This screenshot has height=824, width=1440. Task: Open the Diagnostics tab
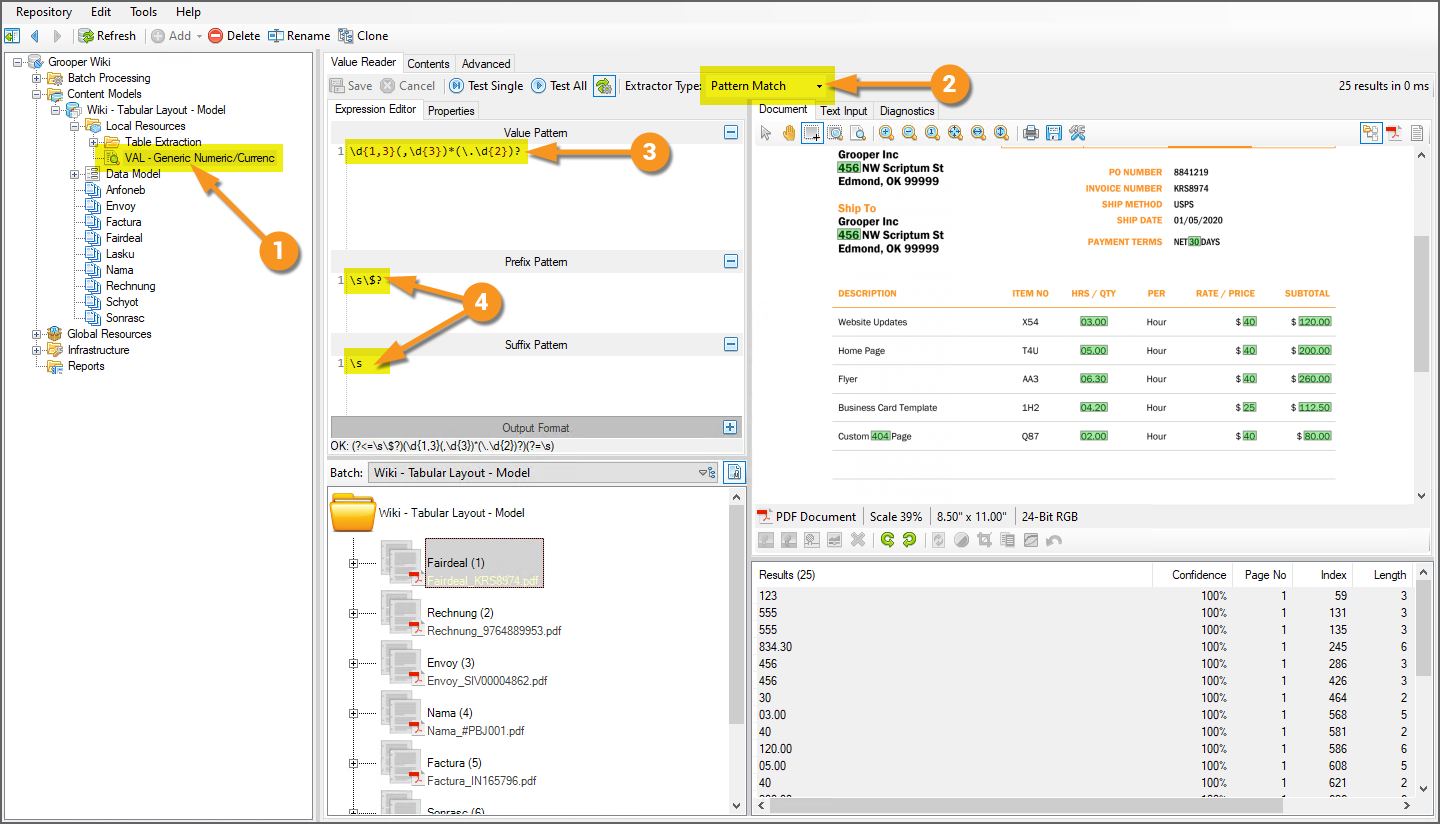pyautogui.click(x=907, y=110)
